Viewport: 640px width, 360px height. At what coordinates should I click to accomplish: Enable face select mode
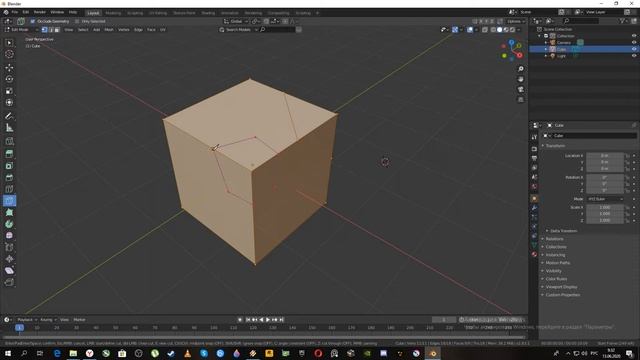[x=57, y=30]
